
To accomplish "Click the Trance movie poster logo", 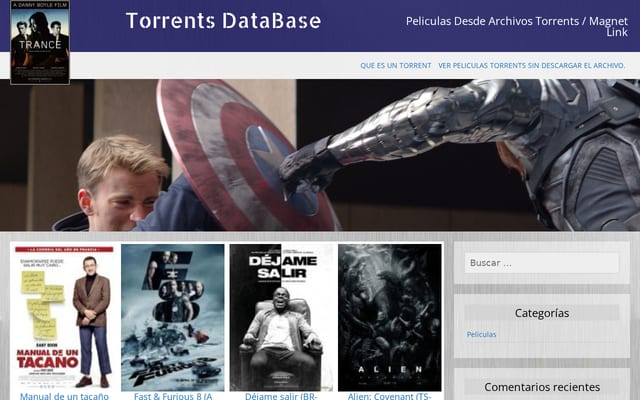I will (40, 42).
